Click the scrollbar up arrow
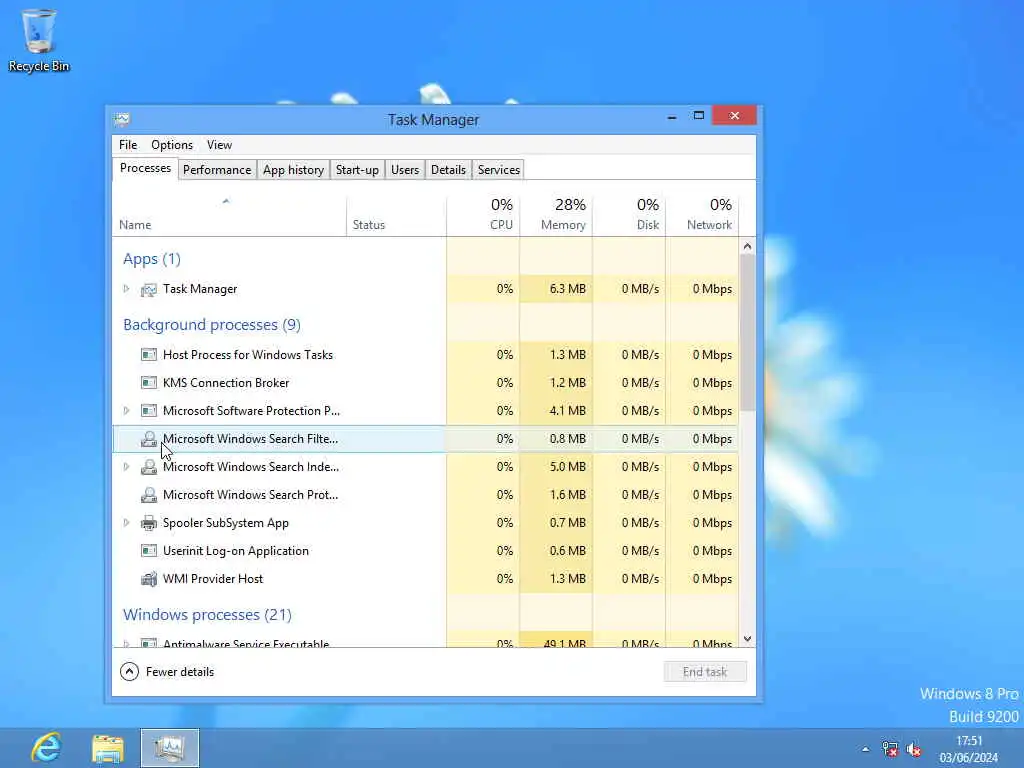Screen dimensions: 1024x768 pos(748,246)
